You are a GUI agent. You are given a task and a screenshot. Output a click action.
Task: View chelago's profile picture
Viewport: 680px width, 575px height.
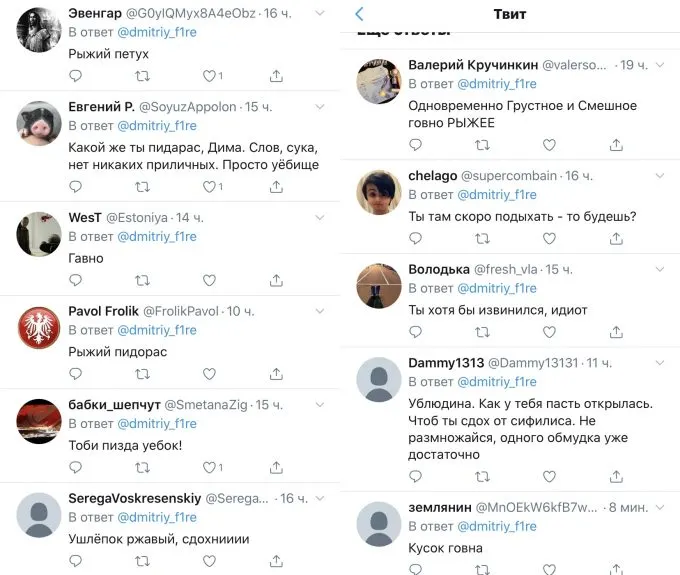380,191
